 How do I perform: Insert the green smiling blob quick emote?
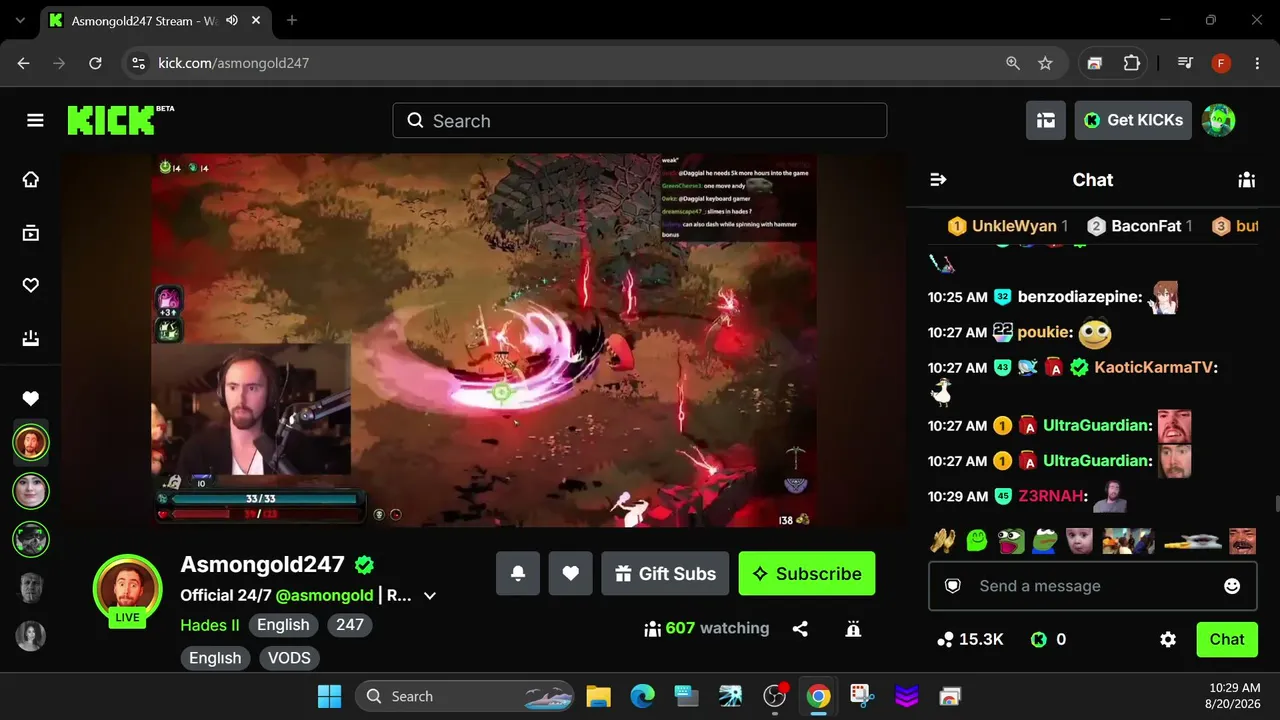pyautogui.click(x=977, y=541)
